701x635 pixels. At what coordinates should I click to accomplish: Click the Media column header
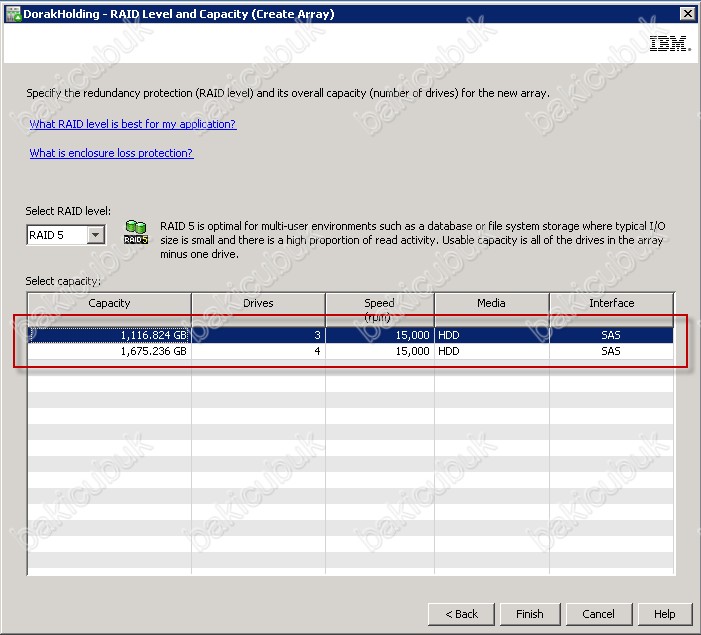tap(491, 309)
